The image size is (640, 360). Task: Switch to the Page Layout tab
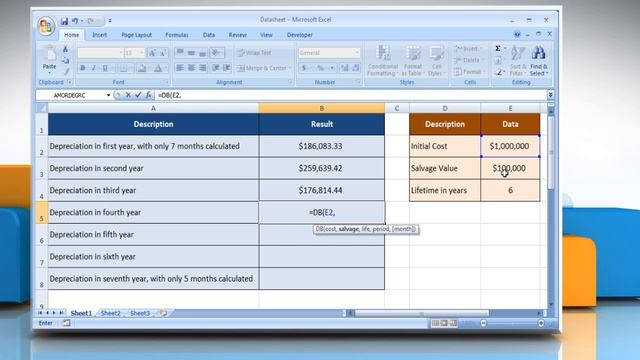136,35
